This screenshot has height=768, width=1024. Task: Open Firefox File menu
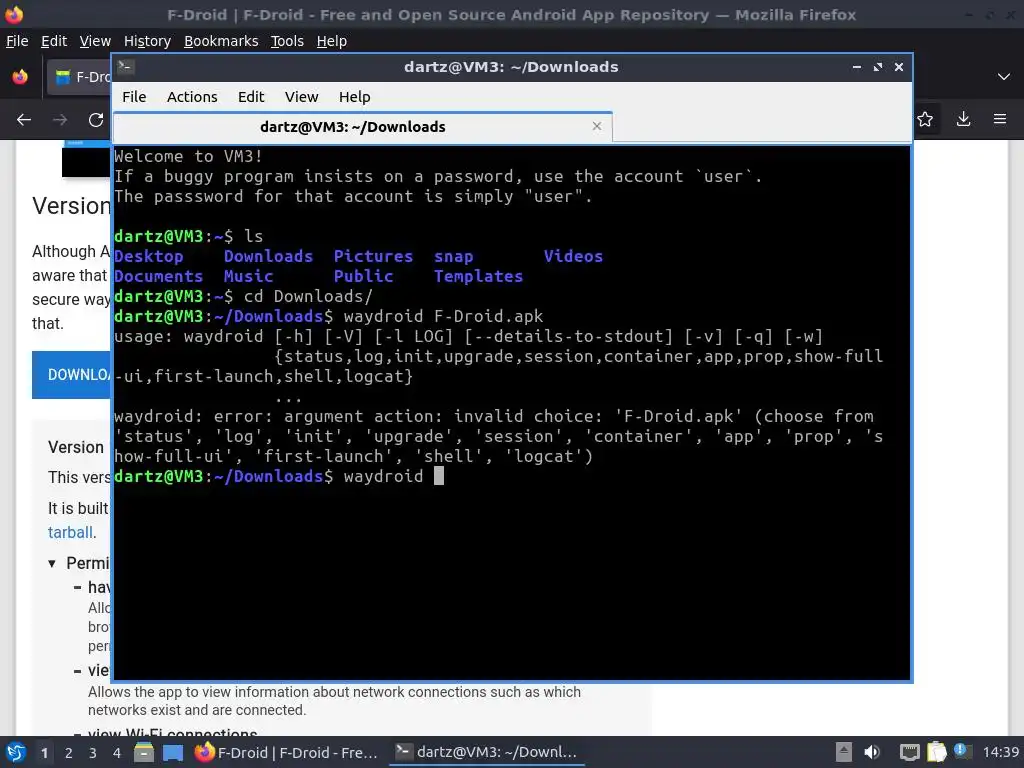(17, 41)
